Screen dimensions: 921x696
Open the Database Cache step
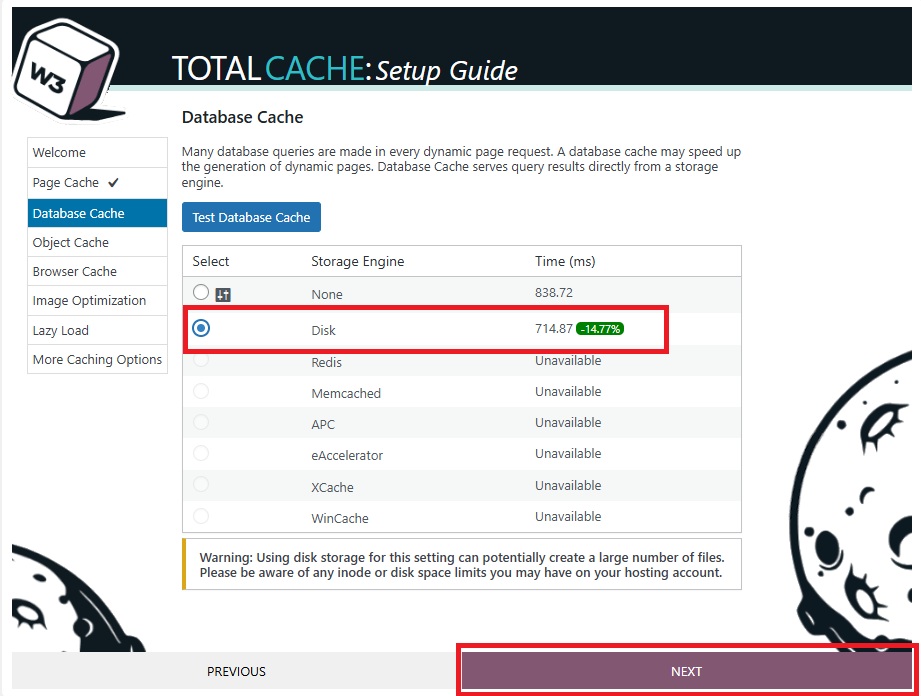(98, 213)
